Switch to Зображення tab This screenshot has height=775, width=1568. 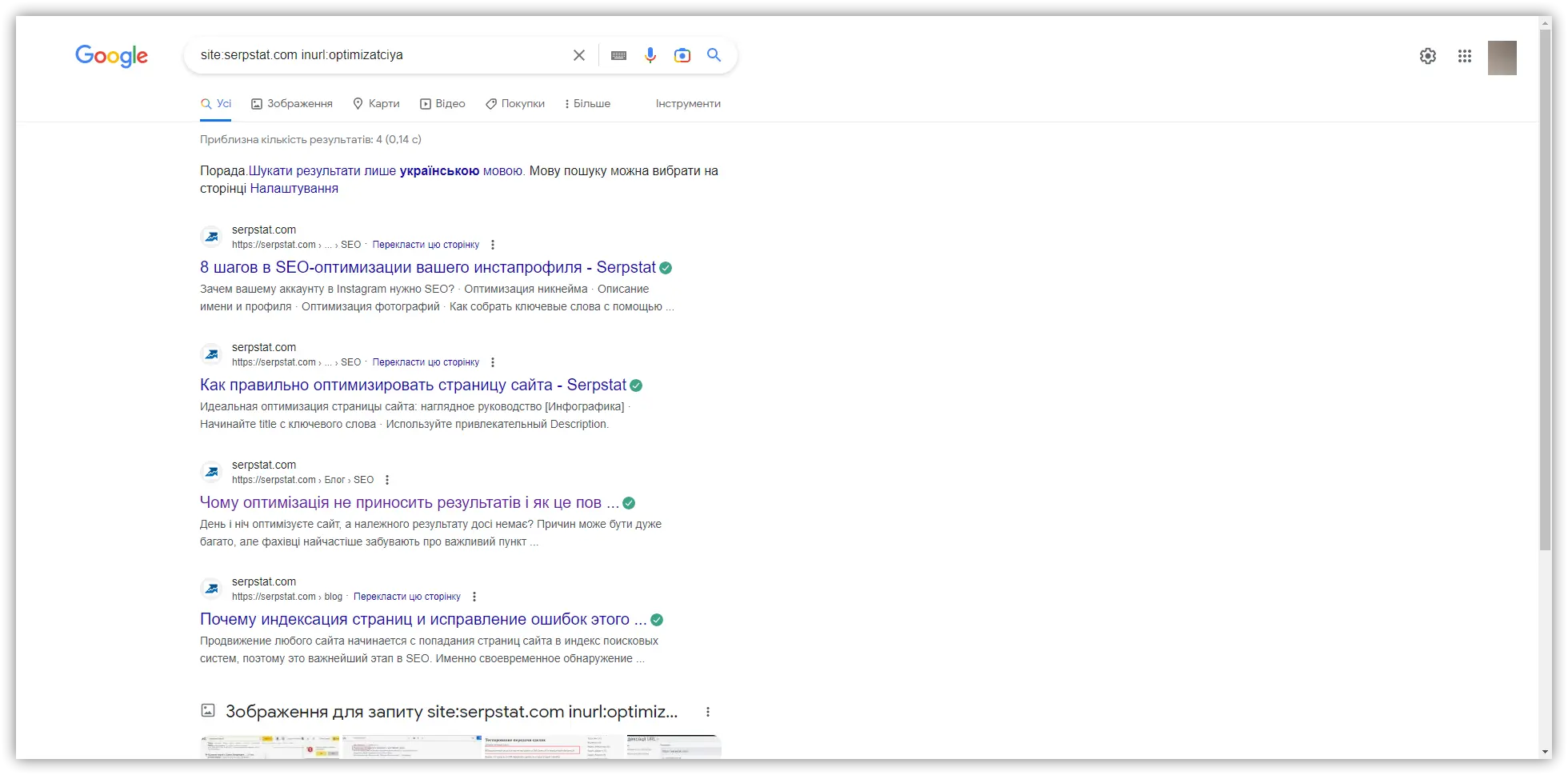[292, 104]
